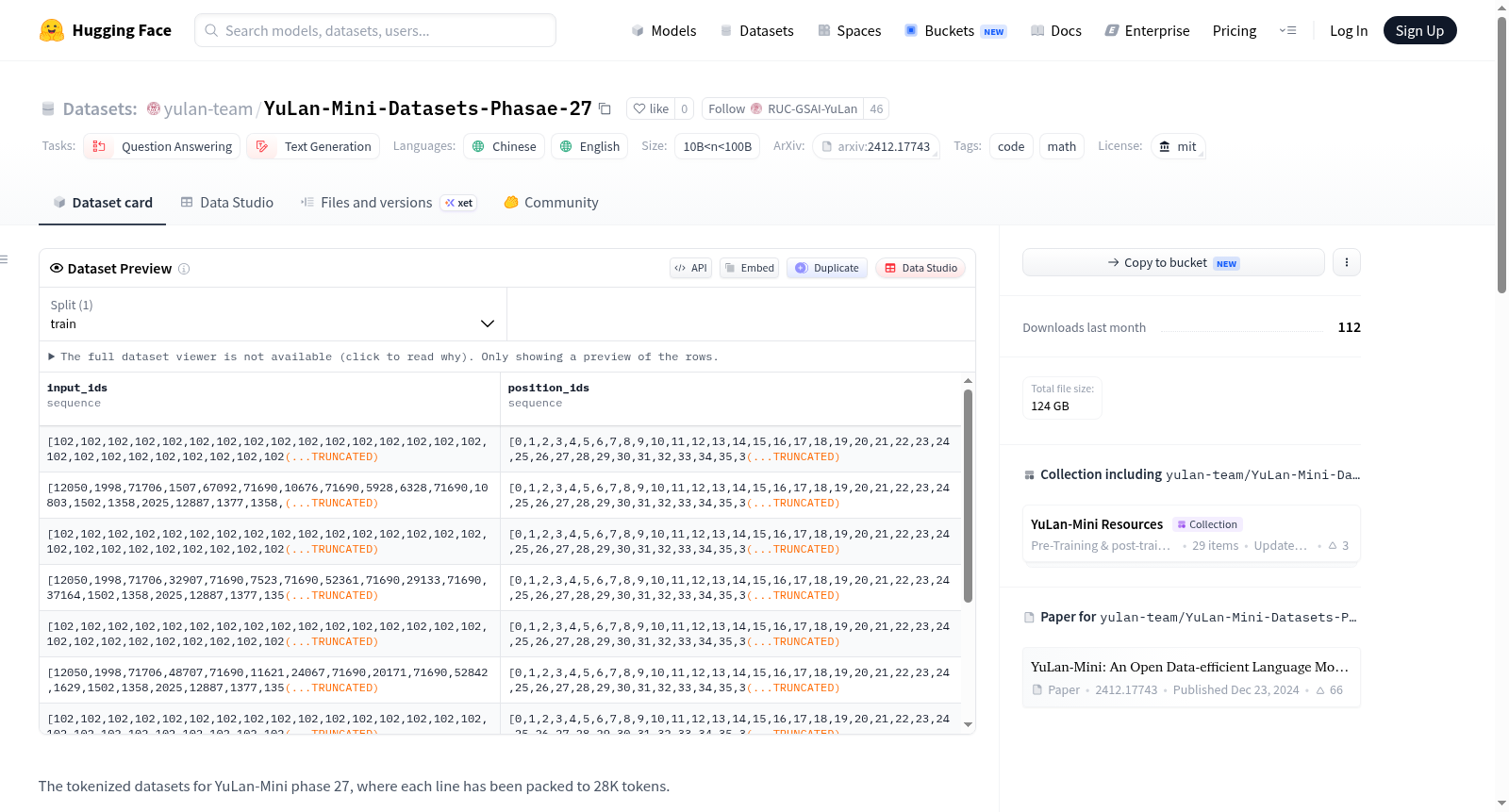Upvote the collection triangle icon 3
1509x812 pixels.
(x=1333, y=546)
